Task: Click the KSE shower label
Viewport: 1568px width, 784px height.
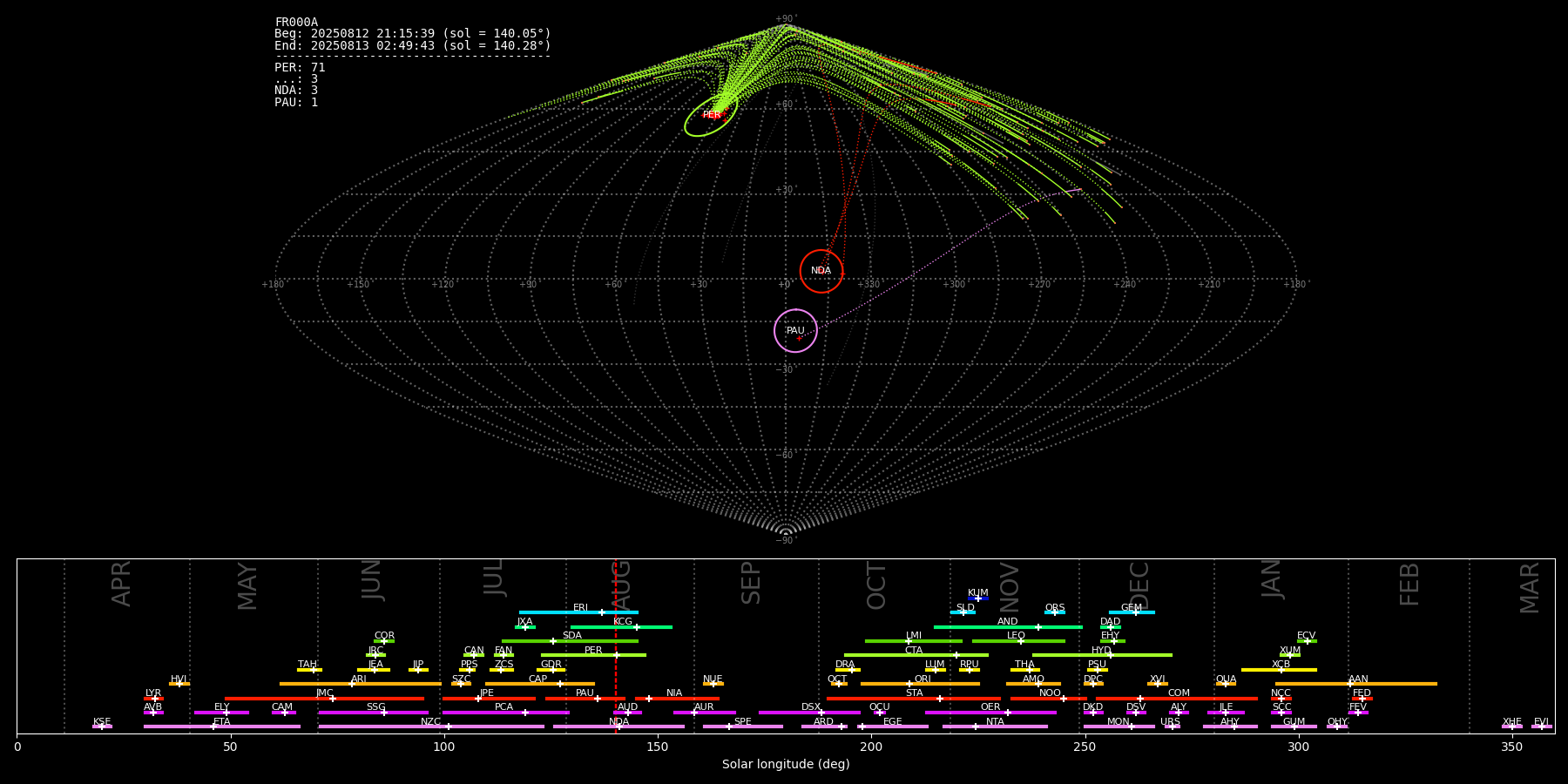Action: click(x=102, y=722)
